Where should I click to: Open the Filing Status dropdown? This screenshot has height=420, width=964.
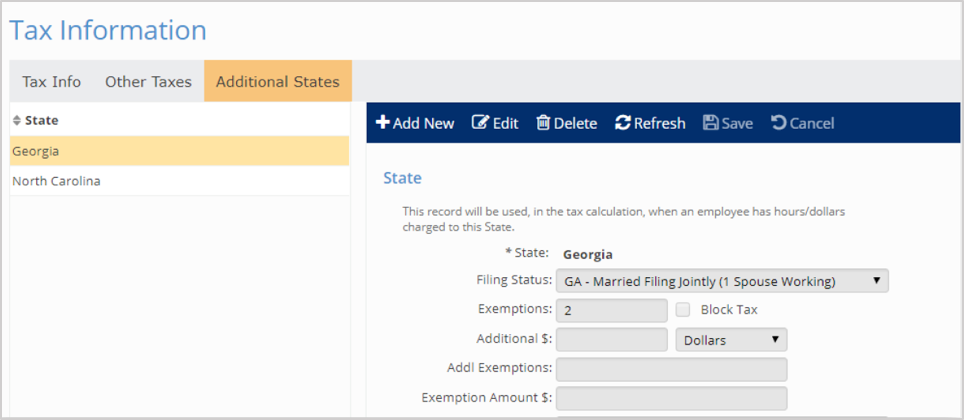click(722, 281)
